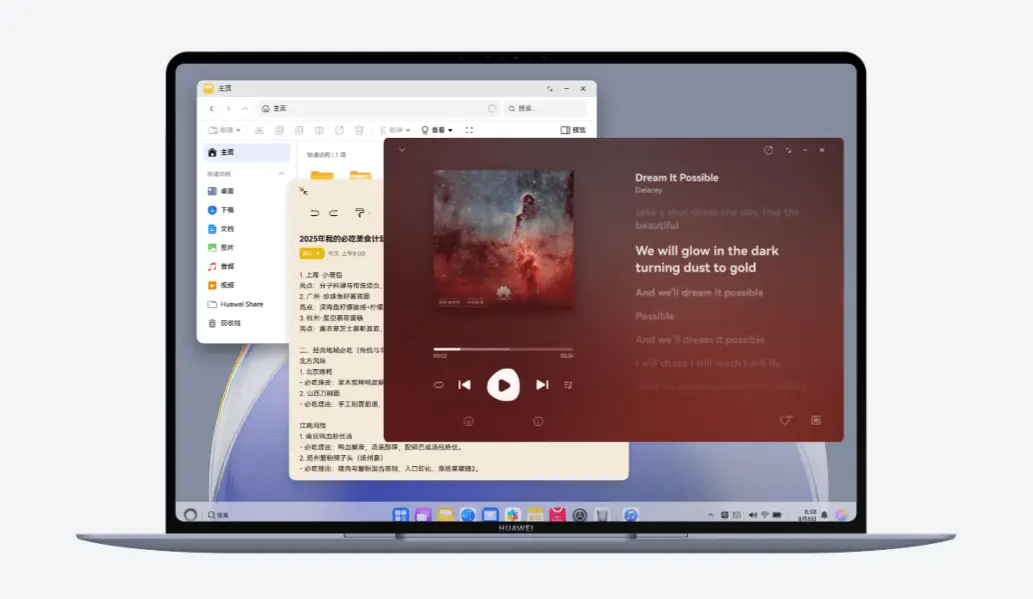This screenshot has height=599, width=1033.
Task: Click the Copy icon in file manager toolbar
Action: [279, 130]
